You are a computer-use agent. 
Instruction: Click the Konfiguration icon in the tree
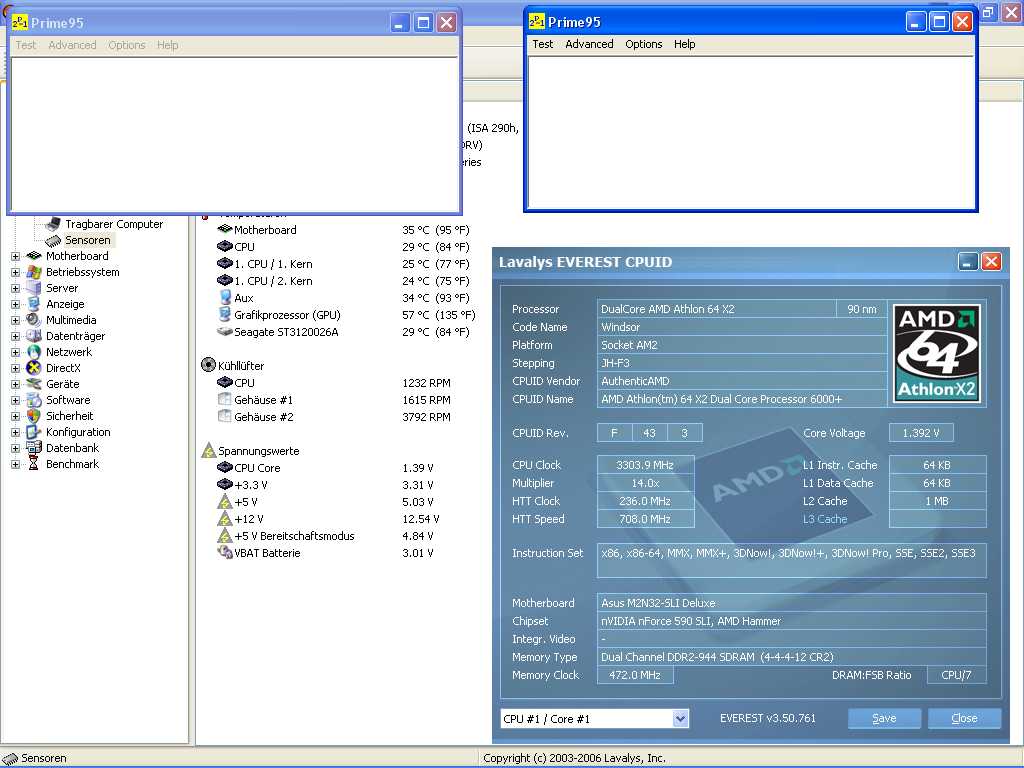coord(34,432)
